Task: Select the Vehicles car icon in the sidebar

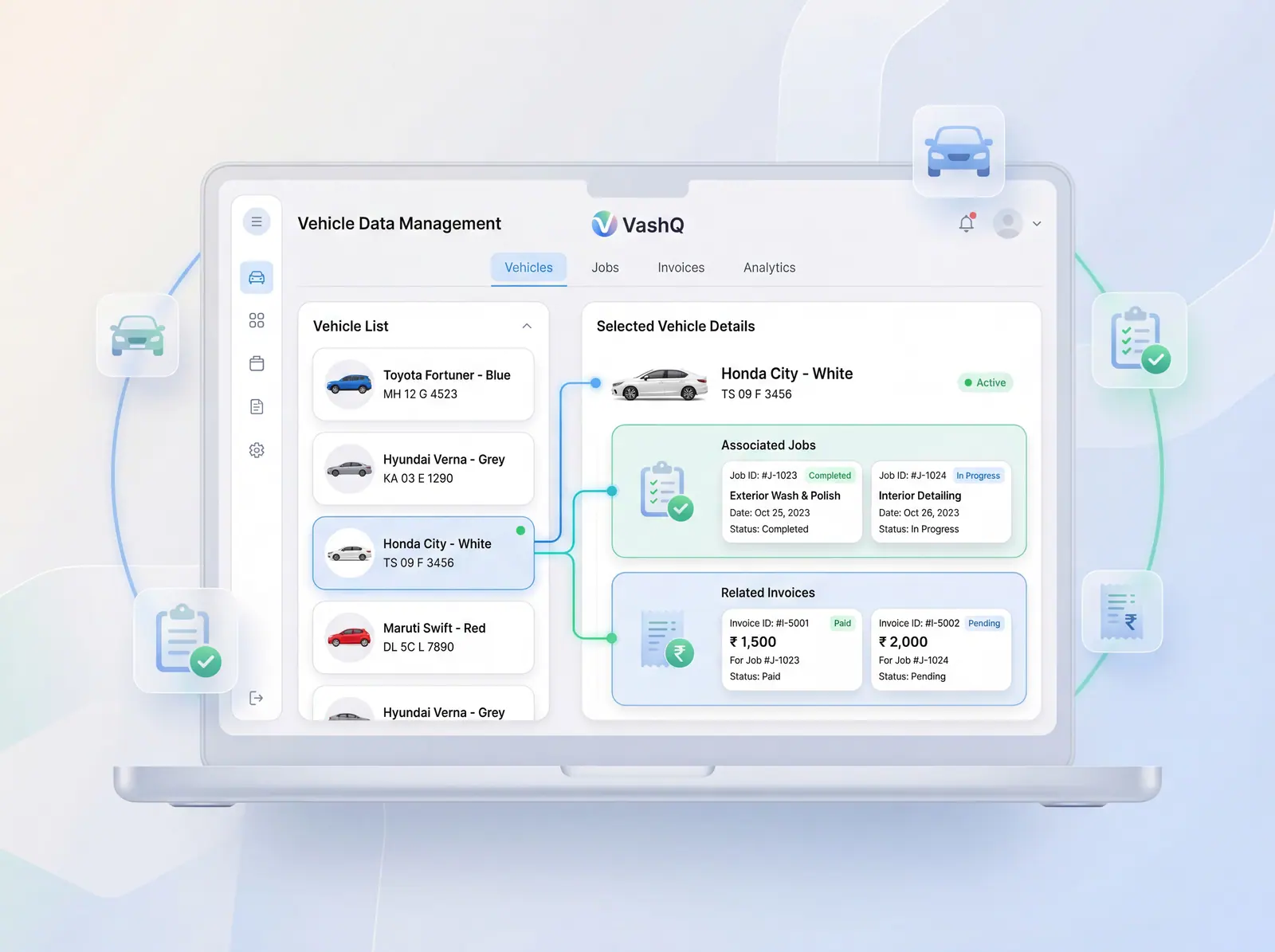Action: 256,277
